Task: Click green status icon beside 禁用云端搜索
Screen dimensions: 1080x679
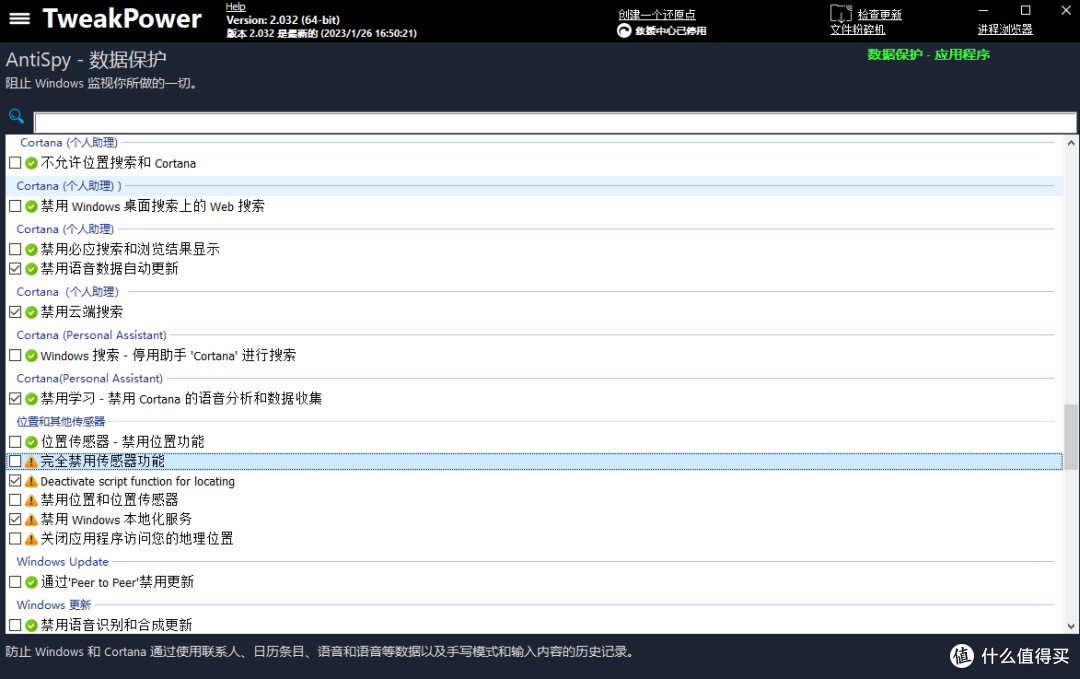Action: [32, 313]
